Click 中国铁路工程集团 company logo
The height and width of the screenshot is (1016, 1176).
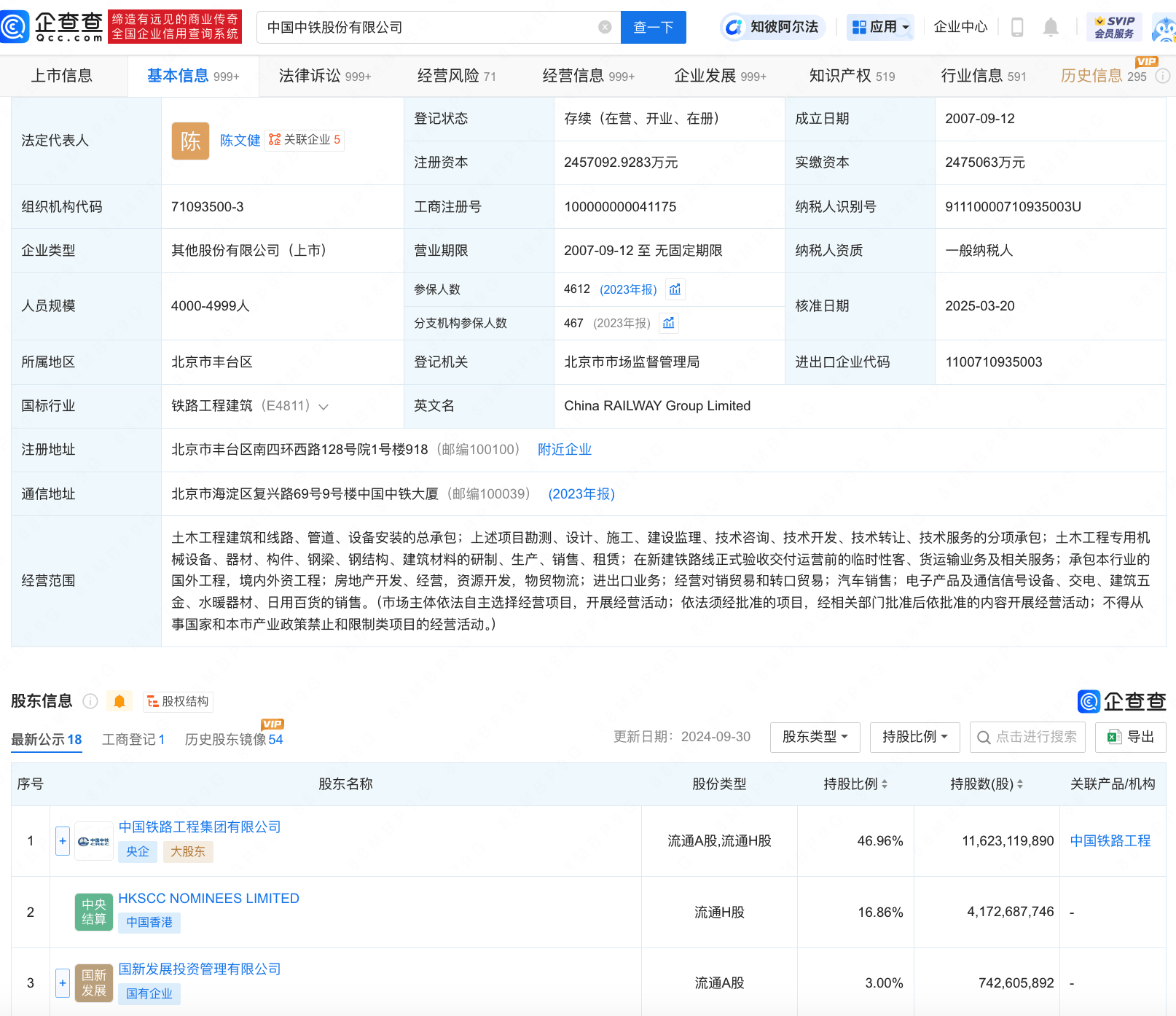[x=94, y=841]
